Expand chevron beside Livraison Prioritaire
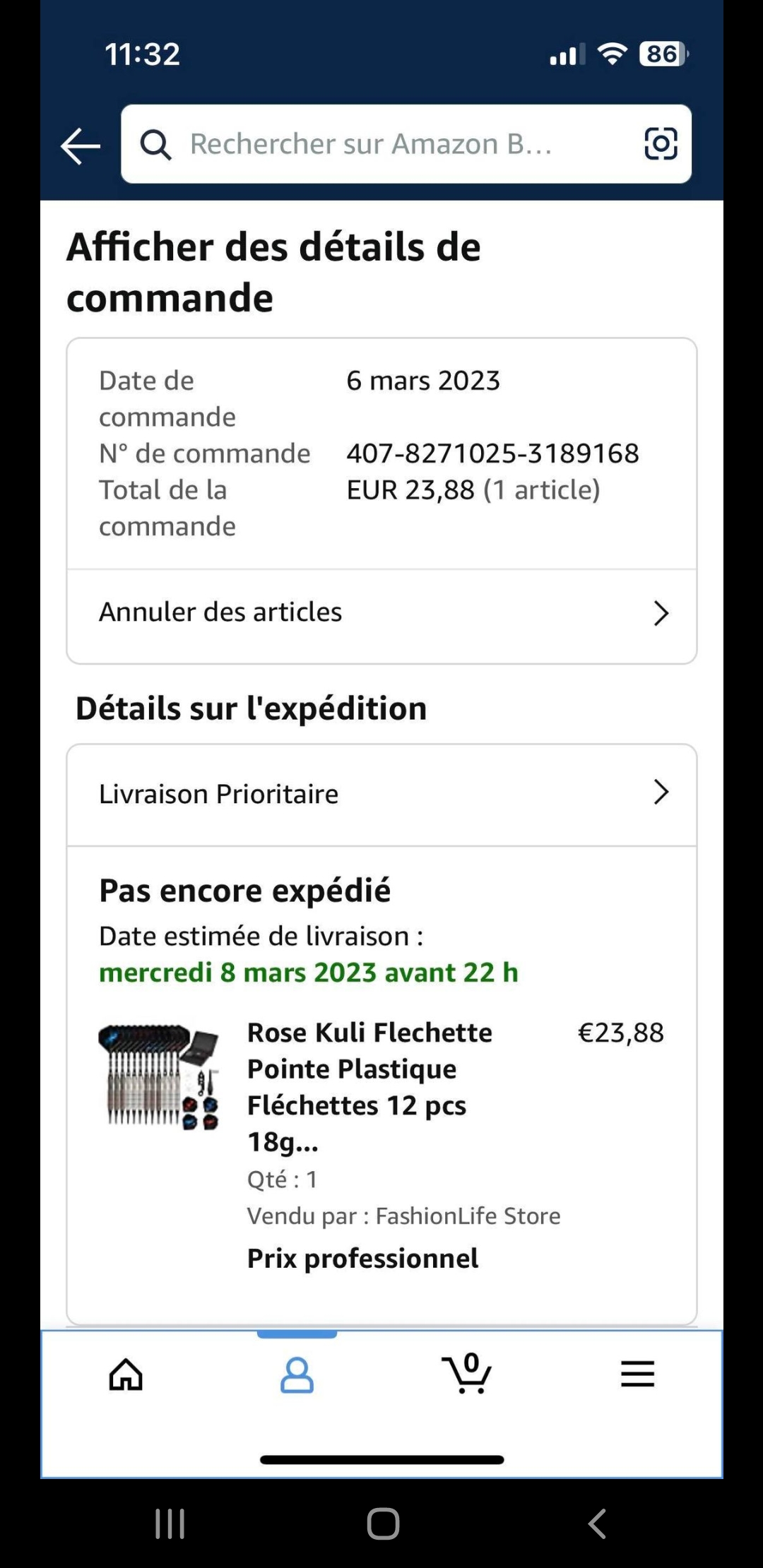This screenshot has width=763, height=1568. (661, 792)
